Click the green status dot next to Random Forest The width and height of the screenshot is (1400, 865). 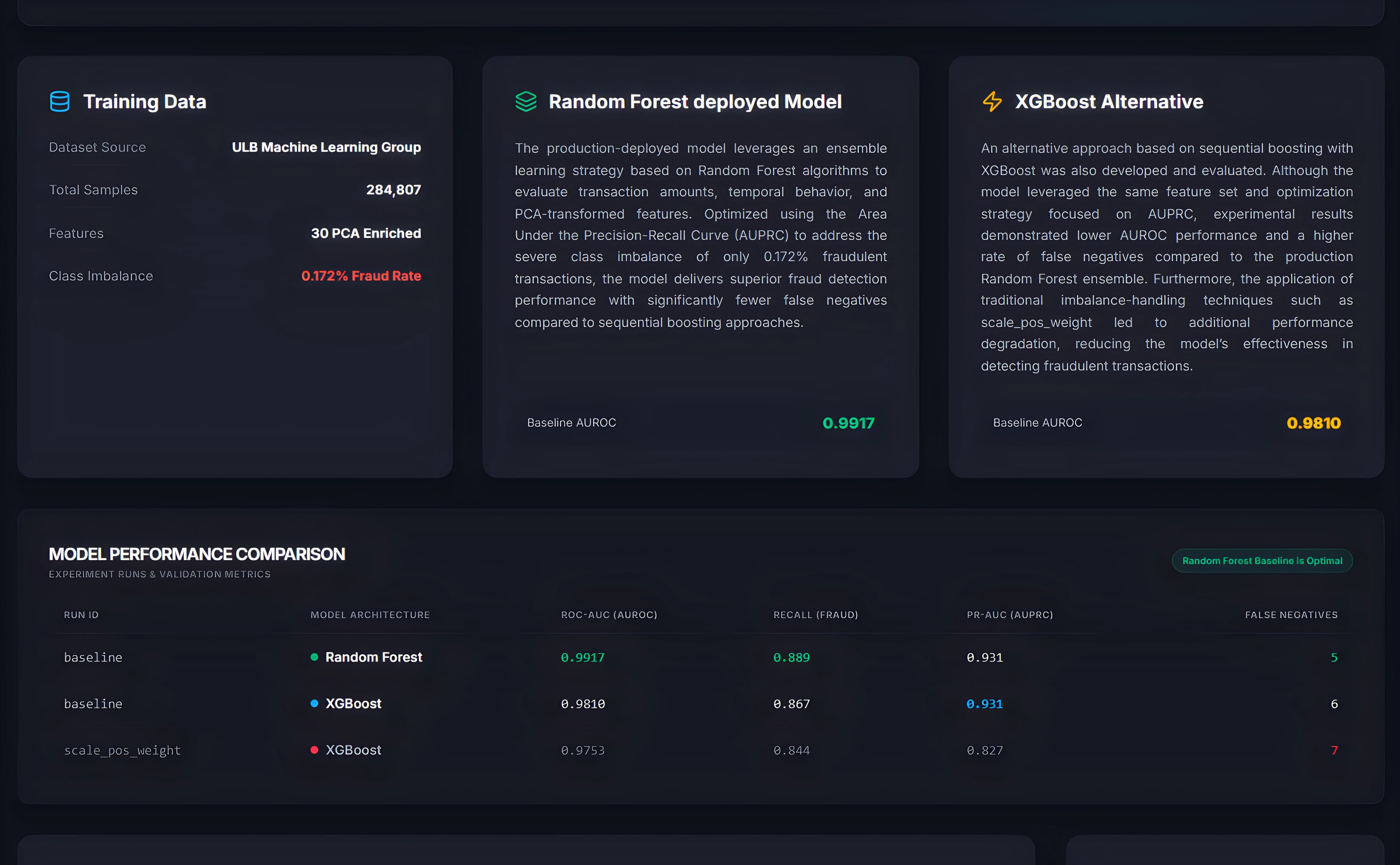coord(314,657)
